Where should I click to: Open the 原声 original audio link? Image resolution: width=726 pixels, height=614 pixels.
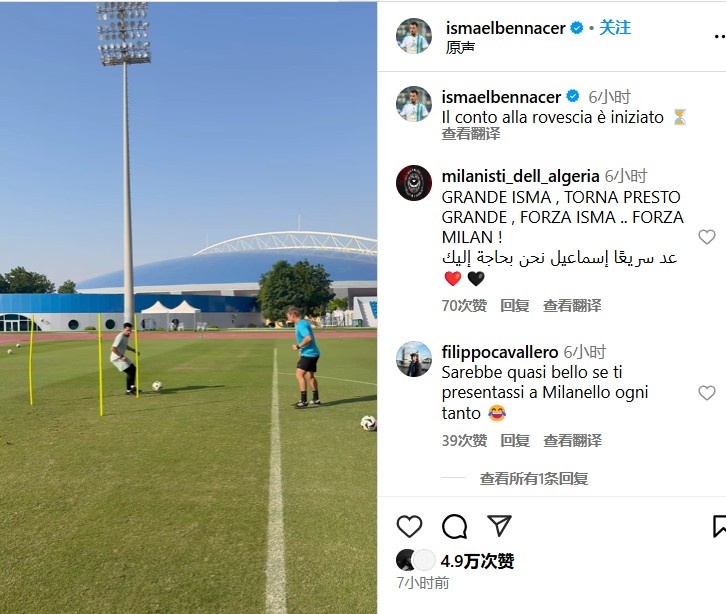tap(460, 47)
